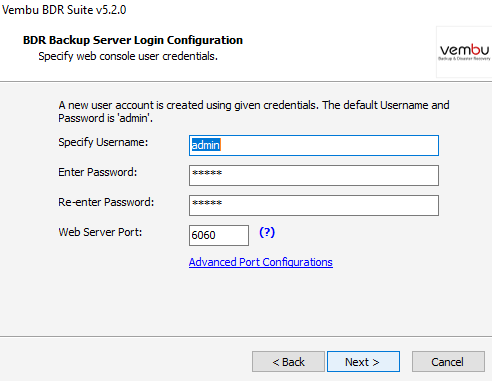492x381 pixels.
Task: Focus the Re-enter Password field
Action: [x=314, y=205]
